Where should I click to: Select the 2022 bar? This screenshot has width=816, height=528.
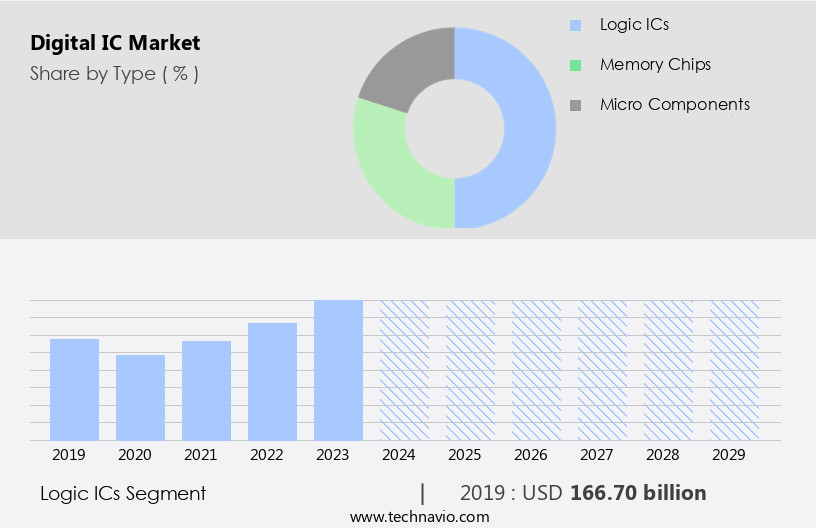tap(273, 382)
